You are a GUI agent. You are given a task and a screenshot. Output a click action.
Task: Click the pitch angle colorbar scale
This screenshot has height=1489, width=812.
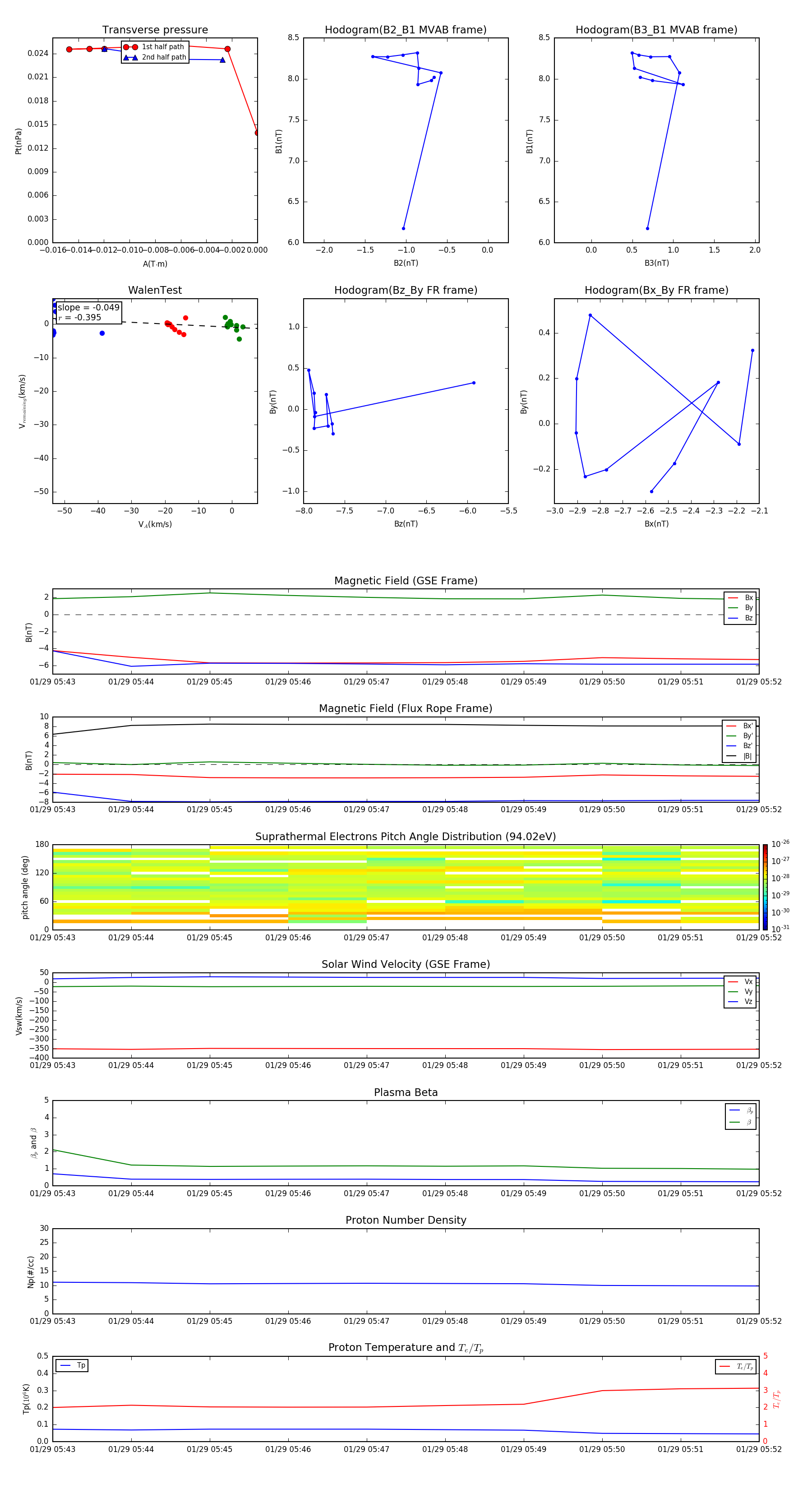765,887
